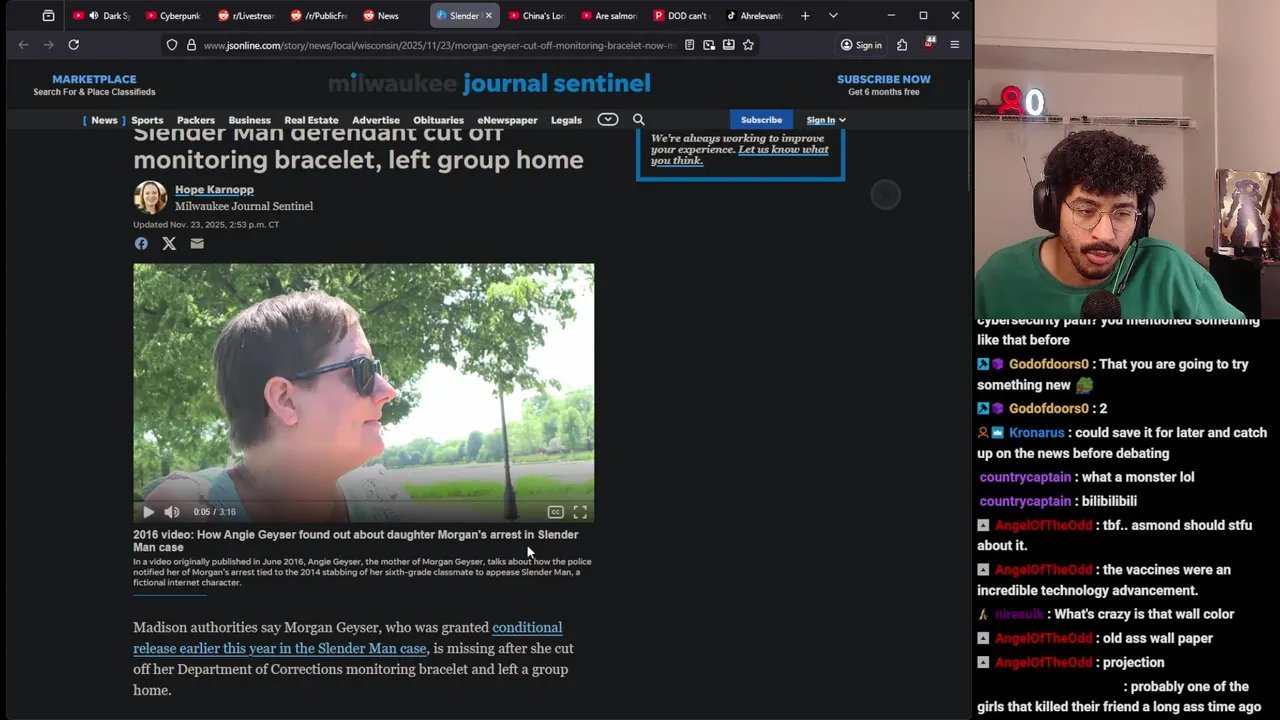
Task: Select the eNewspaper nav item
Action: pos(507,120)
